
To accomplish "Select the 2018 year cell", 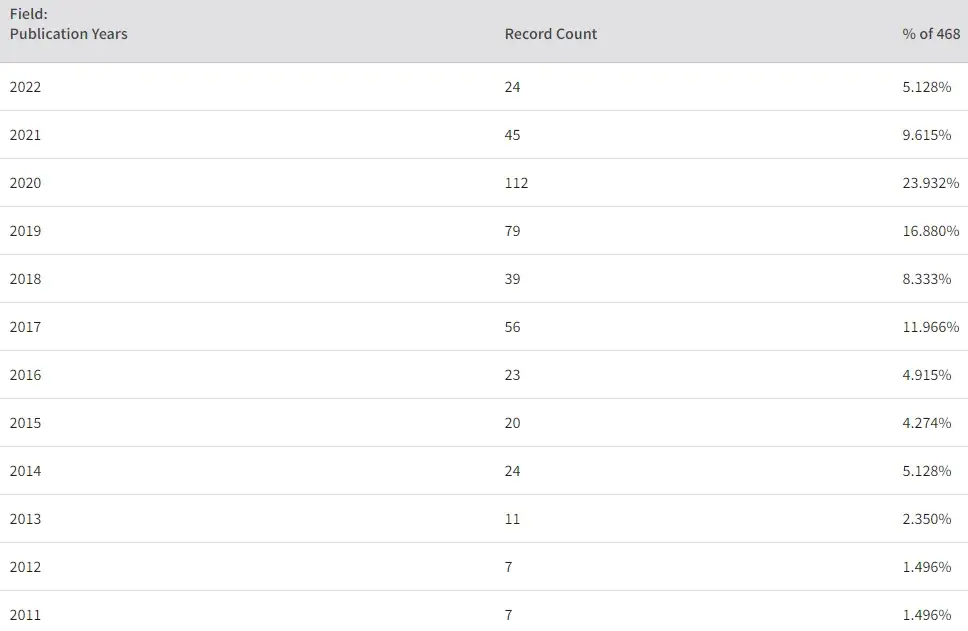I will click(25, 279).
